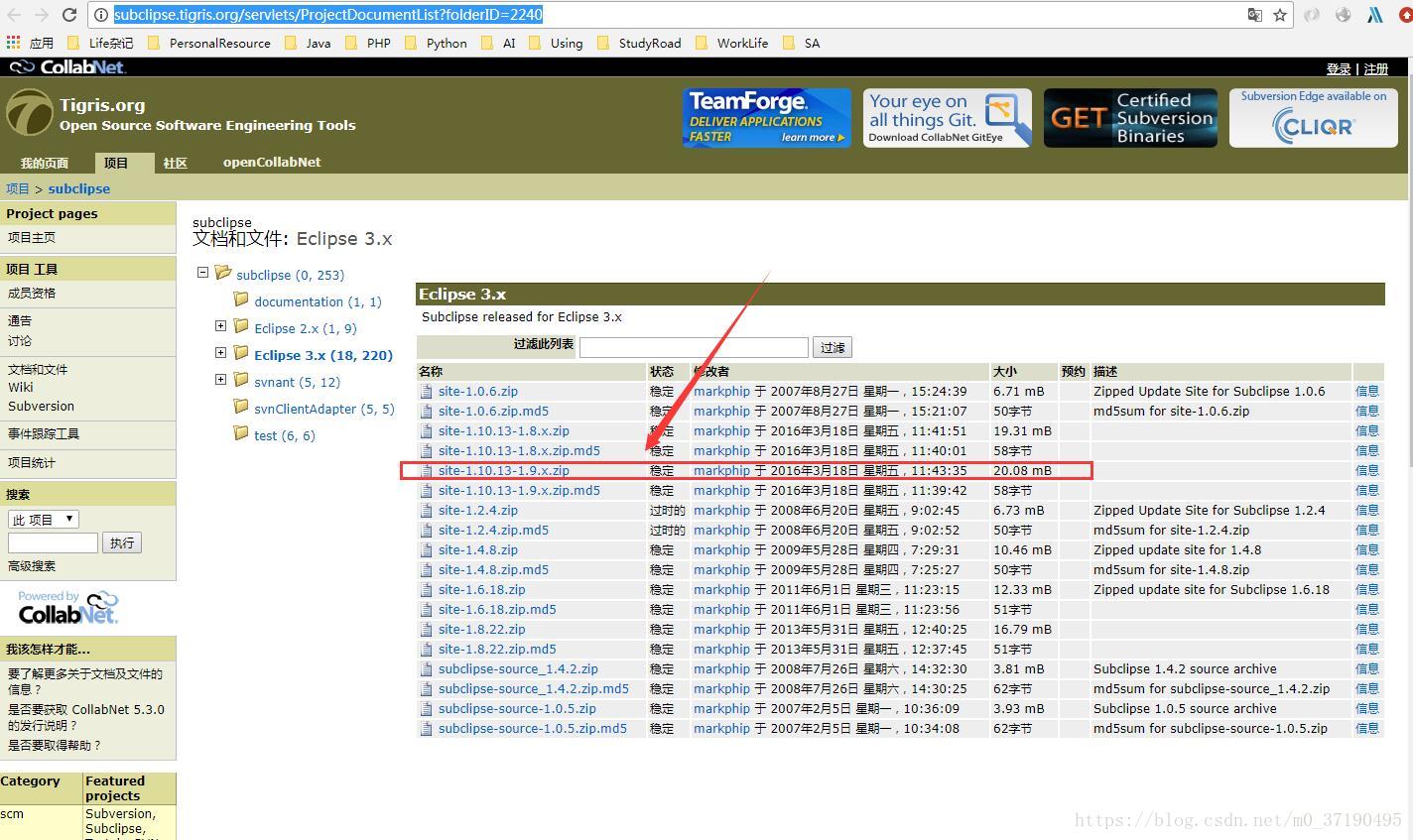Open subclipse-source-1.0.5.zip link
This screenshot has width=1413, height=840.
[517, 709]
